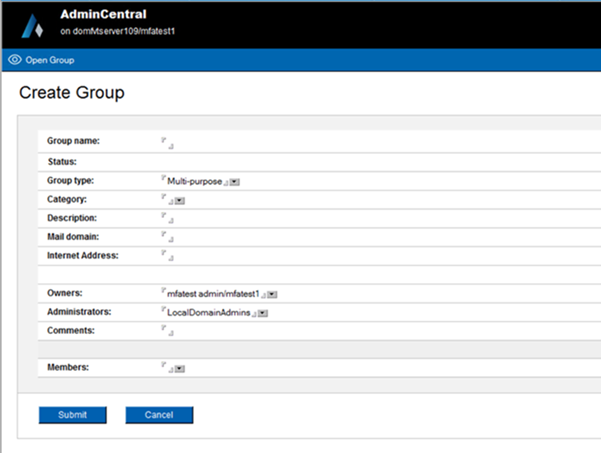Click the mfatest admin/mfatest1 owners value
Screen dimensions: 601x453
(x=213, y=294)
